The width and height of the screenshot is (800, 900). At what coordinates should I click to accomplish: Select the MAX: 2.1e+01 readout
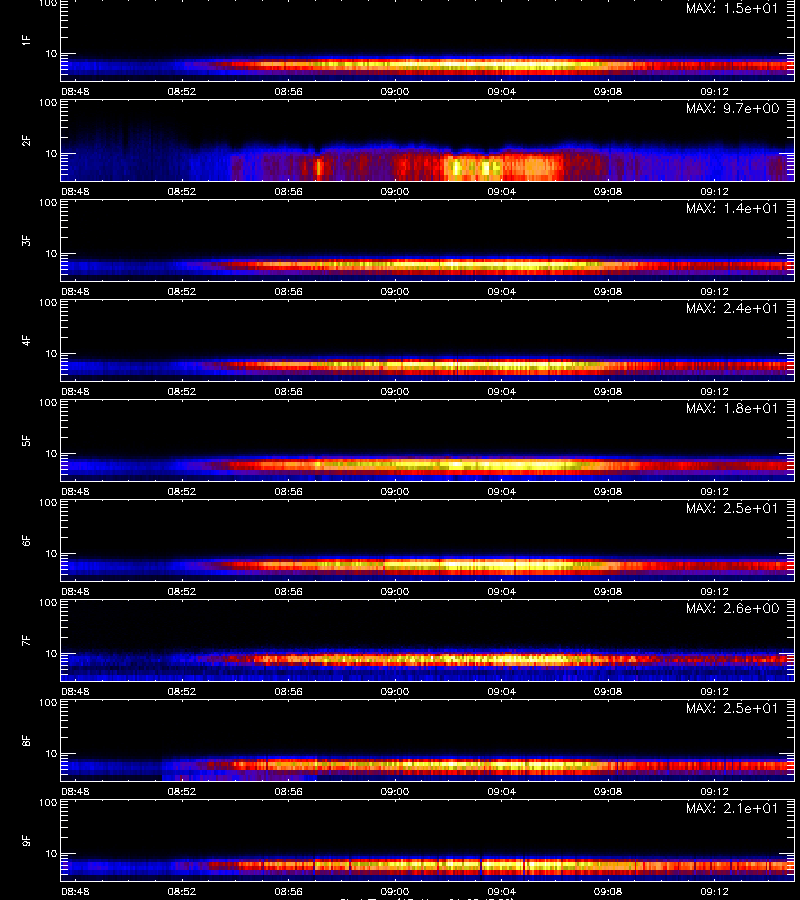[x=732, y=808]
